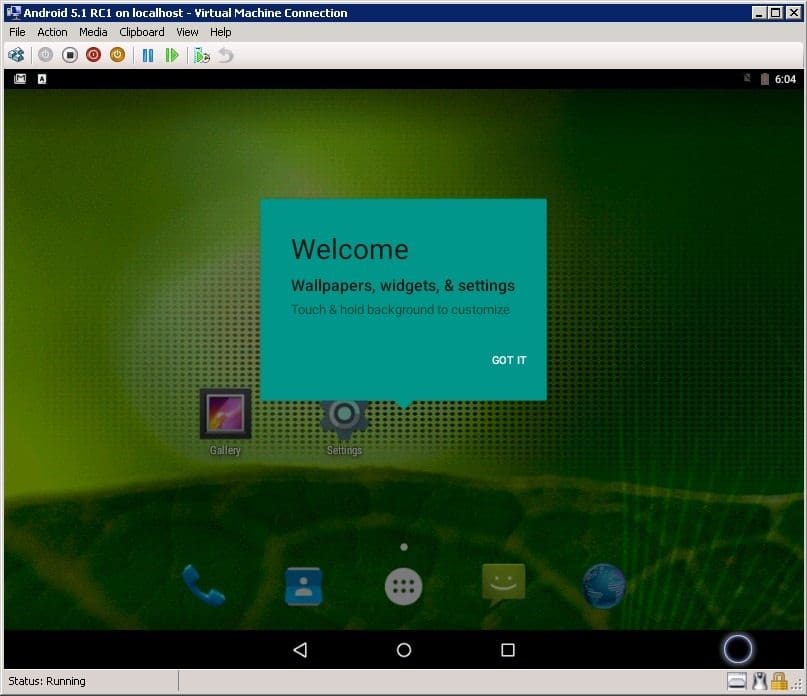Open the Messaging app in the dock
The image size is (807, 696).
[x=503, y=584]
